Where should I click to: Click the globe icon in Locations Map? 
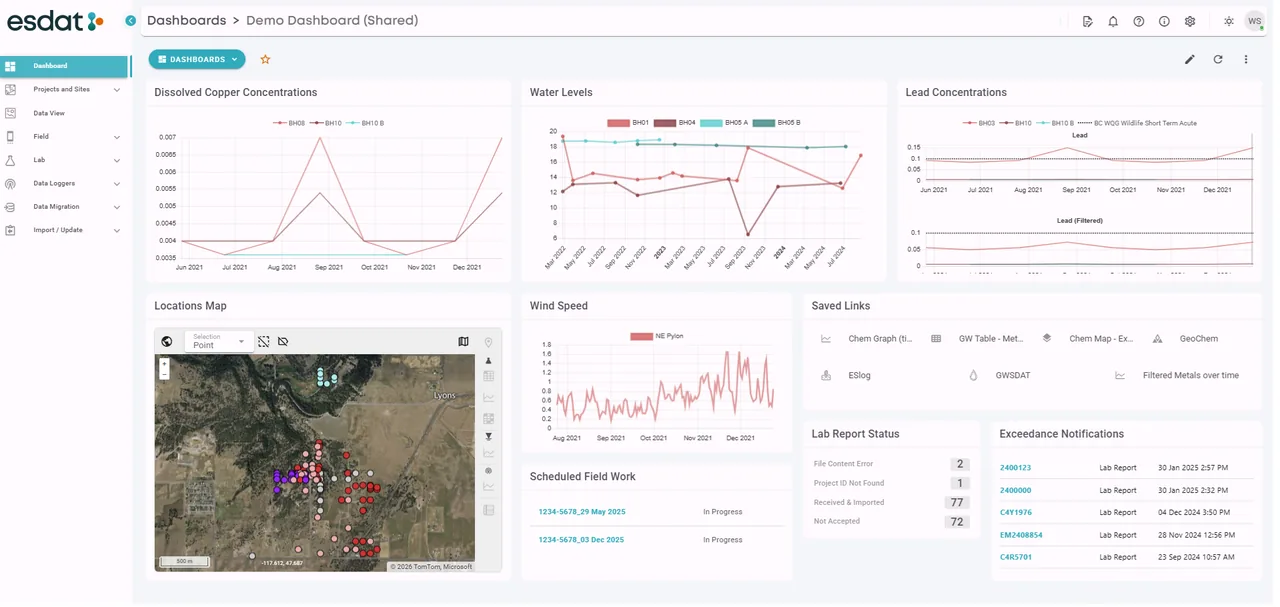coord(167,341)
